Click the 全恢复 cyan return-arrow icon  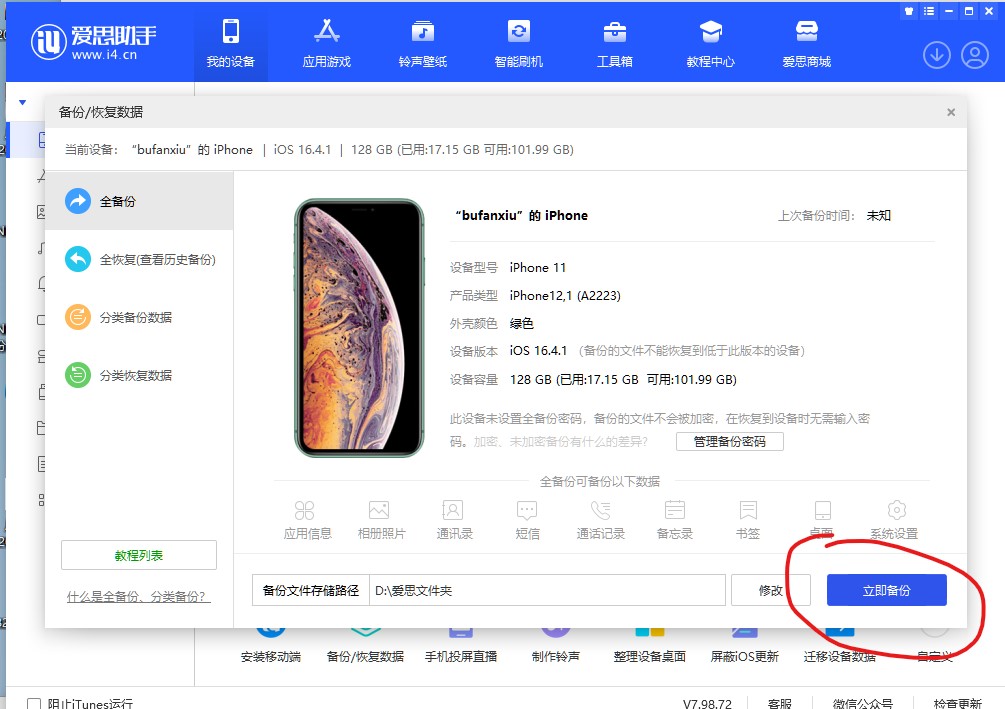pos(78,260)
